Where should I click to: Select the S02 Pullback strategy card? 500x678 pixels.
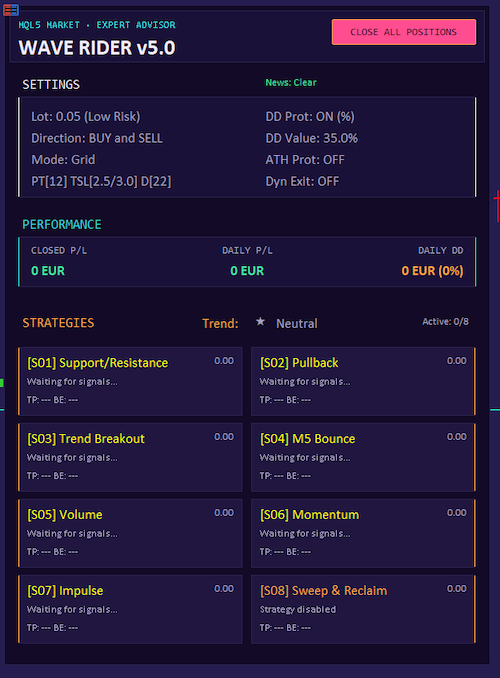coord(363,381)
